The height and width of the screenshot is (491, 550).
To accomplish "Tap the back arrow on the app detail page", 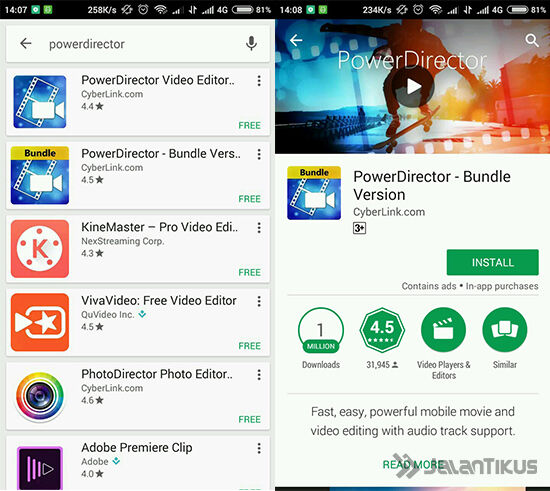I will (296, 40).
